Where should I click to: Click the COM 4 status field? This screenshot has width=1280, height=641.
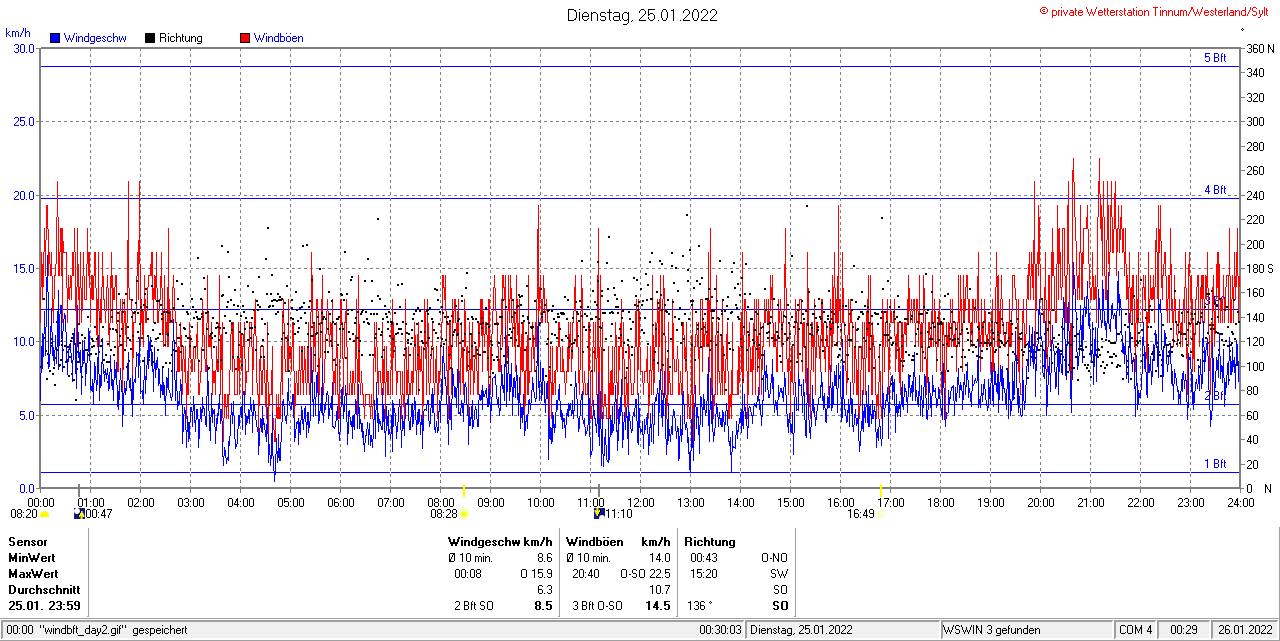pyautogui.click(x=1136, y=630)
